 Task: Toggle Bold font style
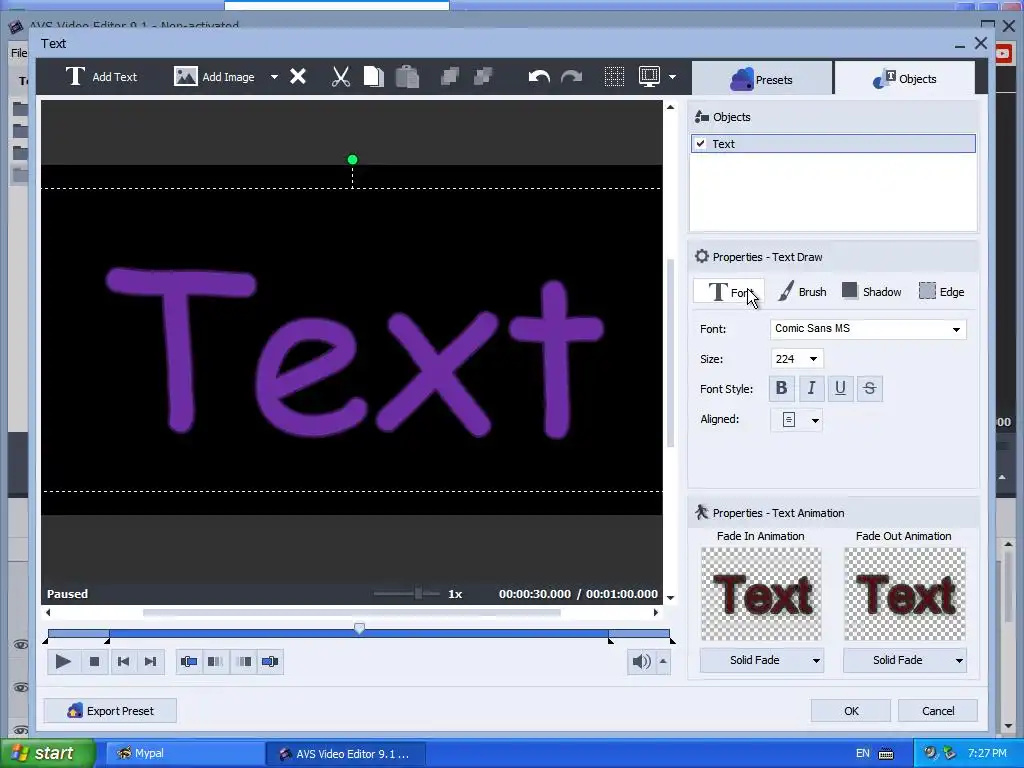(x=781, y=389)
